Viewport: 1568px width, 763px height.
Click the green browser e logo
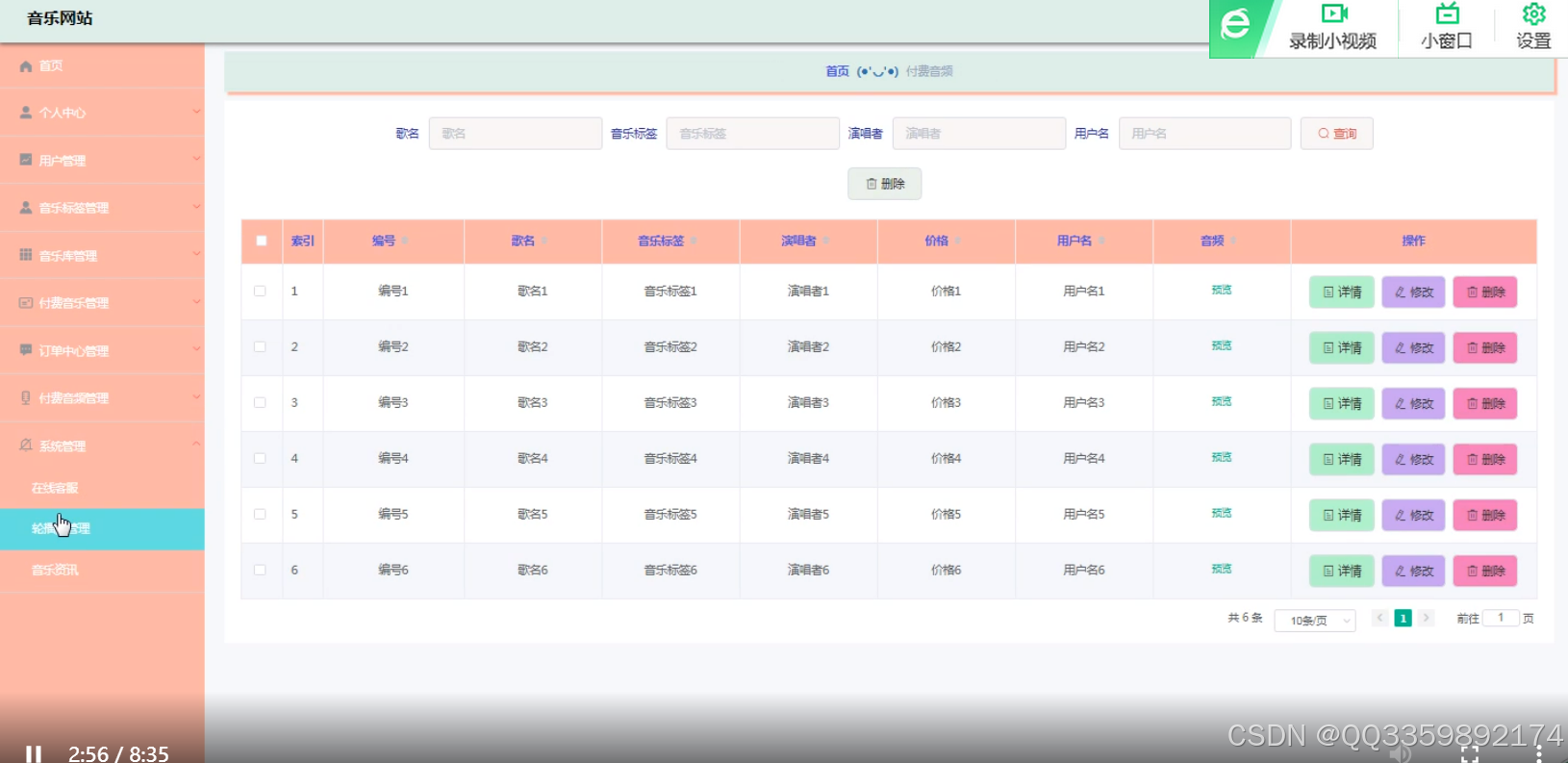pos(1236,24)
